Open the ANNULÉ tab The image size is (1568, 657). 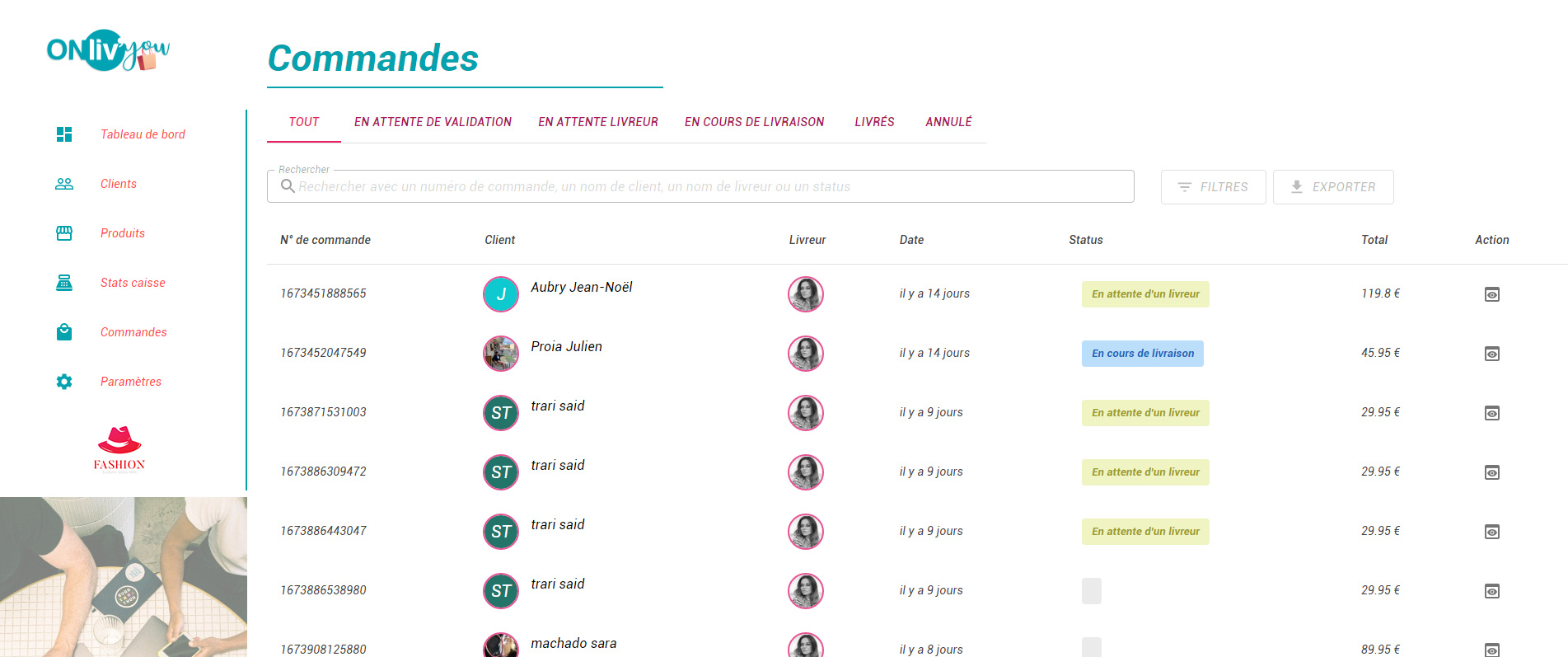point(948,122)
